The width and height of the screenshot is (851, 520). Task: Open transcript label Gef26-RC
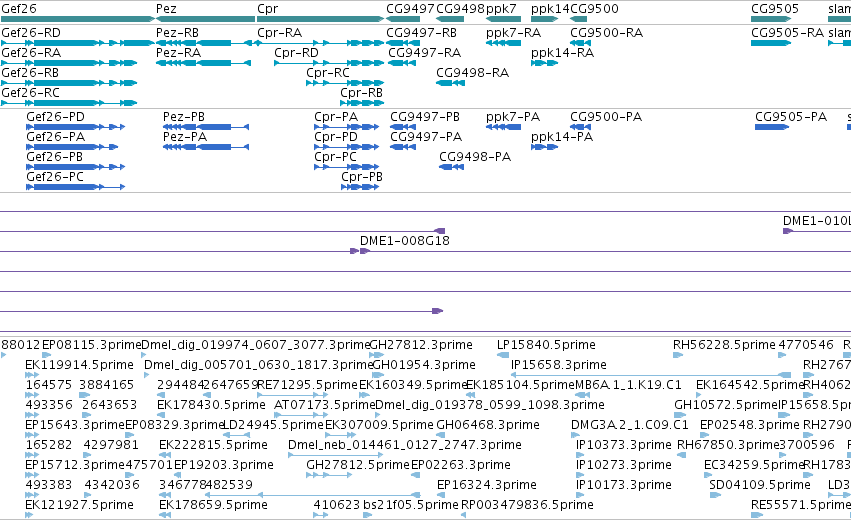click(x=30, y=93)
